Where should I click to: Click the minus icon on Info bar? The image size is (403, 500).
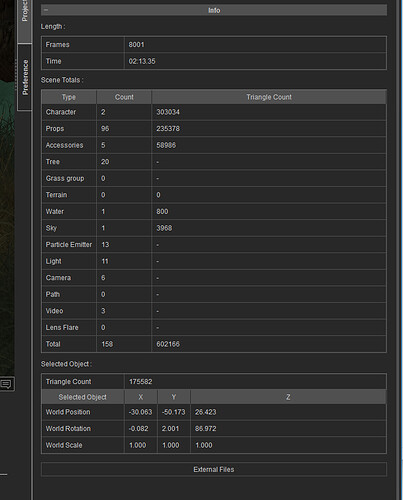[x=46, y=10]
